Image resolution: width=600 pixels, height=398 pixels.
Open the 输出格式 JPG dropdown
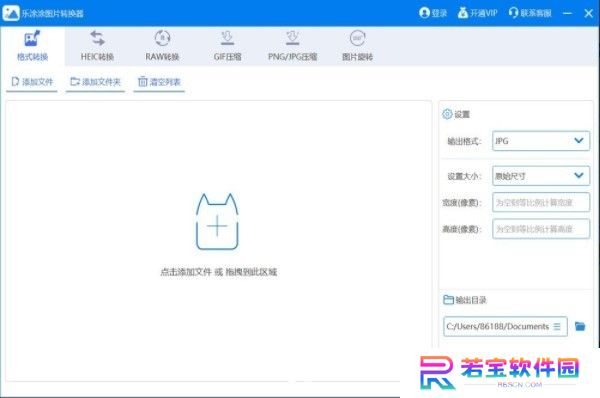(x=541, y=141)
